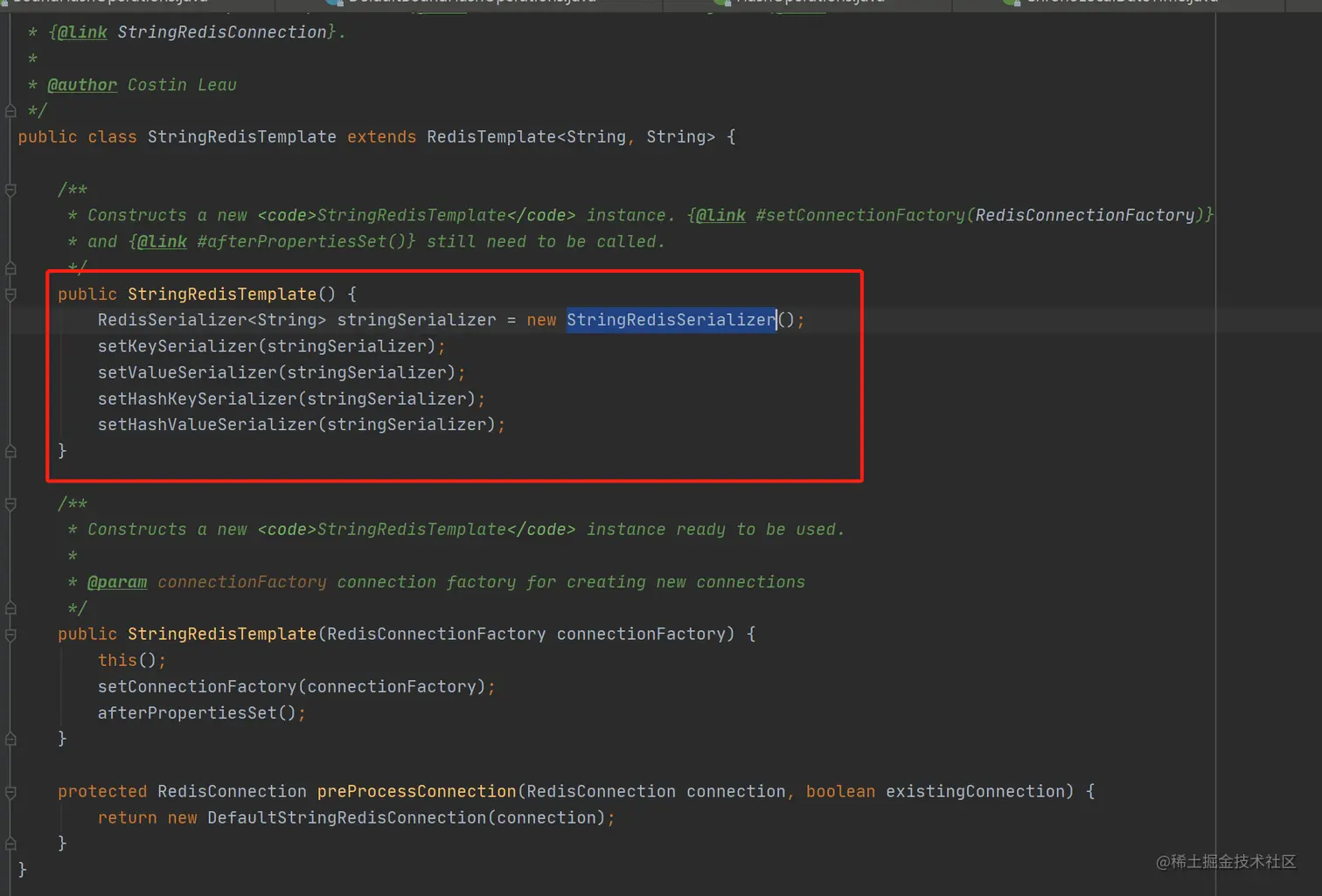Fold the StringRedisTemplate(RedisConnectionFactory) constructor
The height and width of the screenshot is (896, 1322).
click(x=10, y=636)
